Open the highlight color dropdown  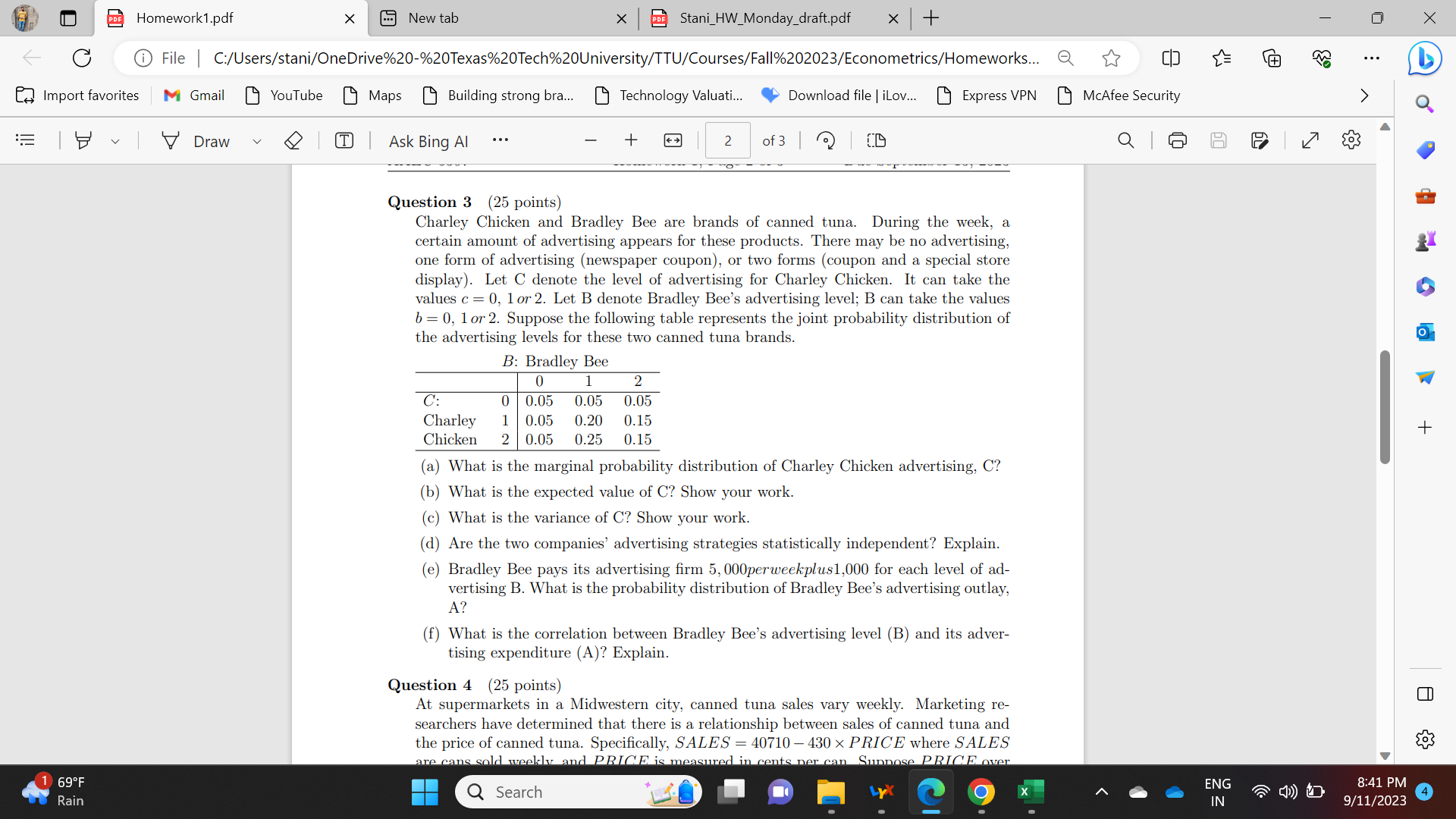(115, 141)
